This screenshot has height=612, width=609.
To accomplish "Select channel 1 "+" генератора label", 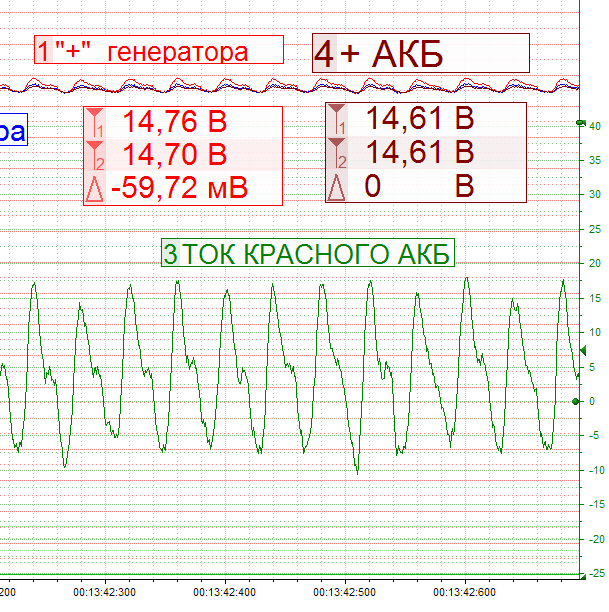I will (x=159, y=50).
